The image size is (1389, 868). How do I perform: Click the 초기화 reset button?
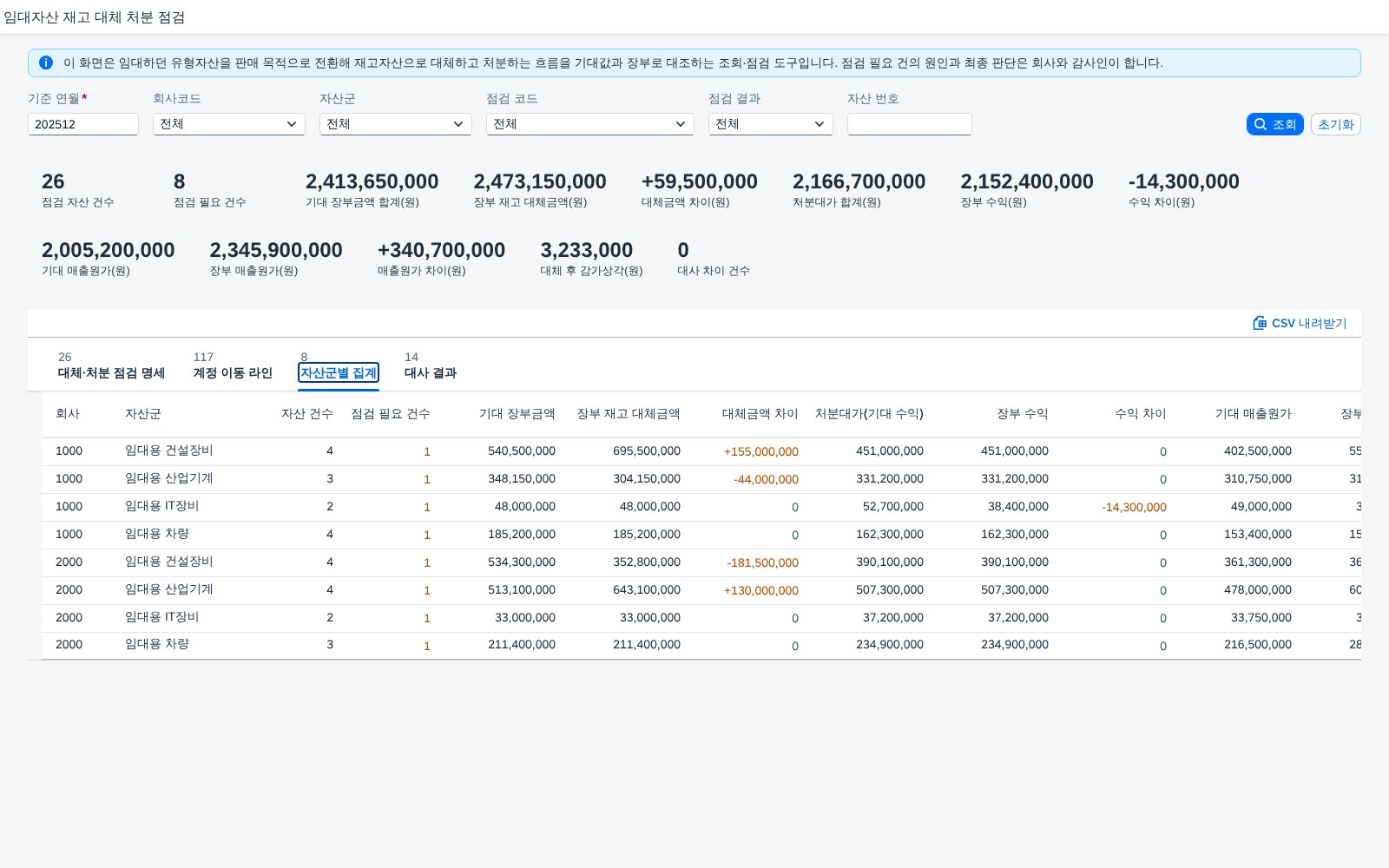point(1336,124)
